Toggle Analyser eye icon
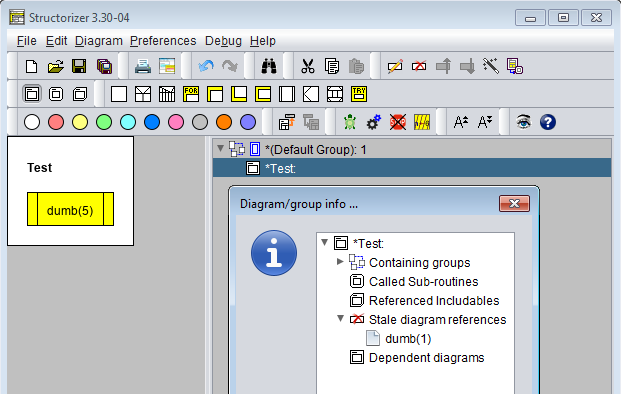The height and width of the screenshot is (394, 621). point(524,122)
